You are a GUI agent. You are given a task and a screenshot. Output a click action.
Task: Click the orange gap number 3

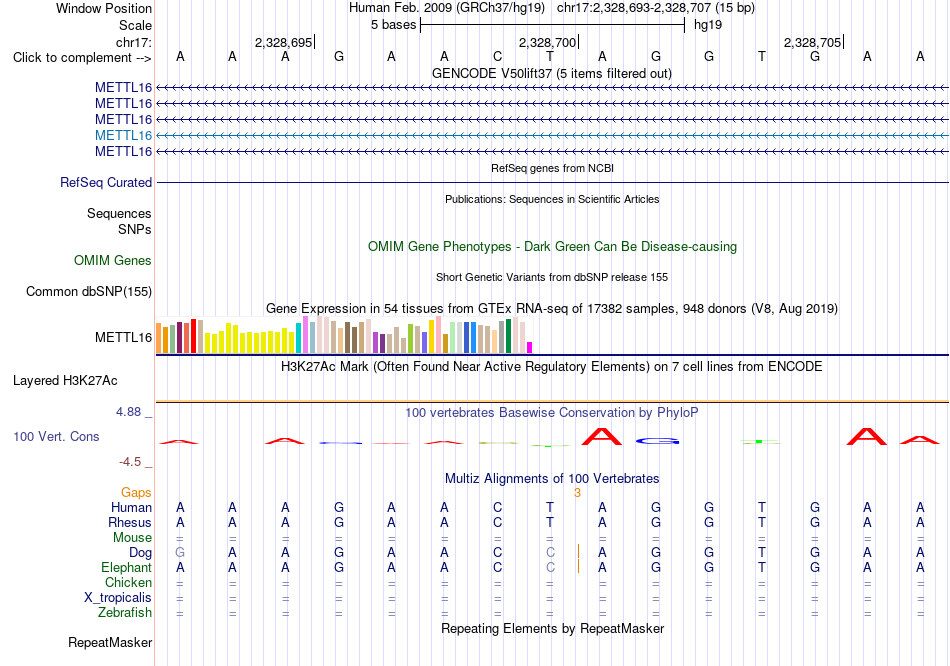[577, 493]
